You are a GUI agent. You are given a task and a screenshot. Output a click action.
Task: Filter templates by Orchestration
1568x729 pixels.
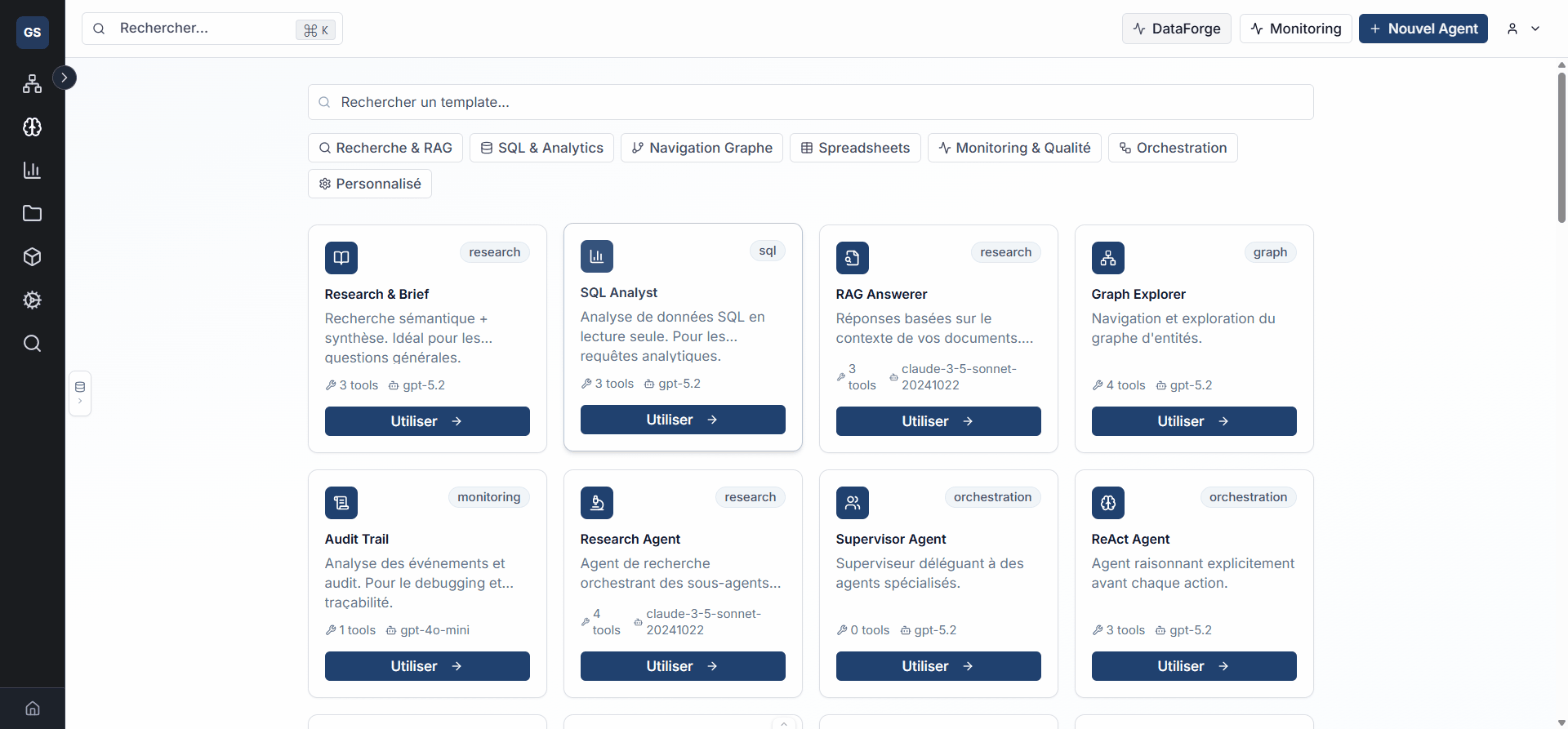coord(1172,148)
